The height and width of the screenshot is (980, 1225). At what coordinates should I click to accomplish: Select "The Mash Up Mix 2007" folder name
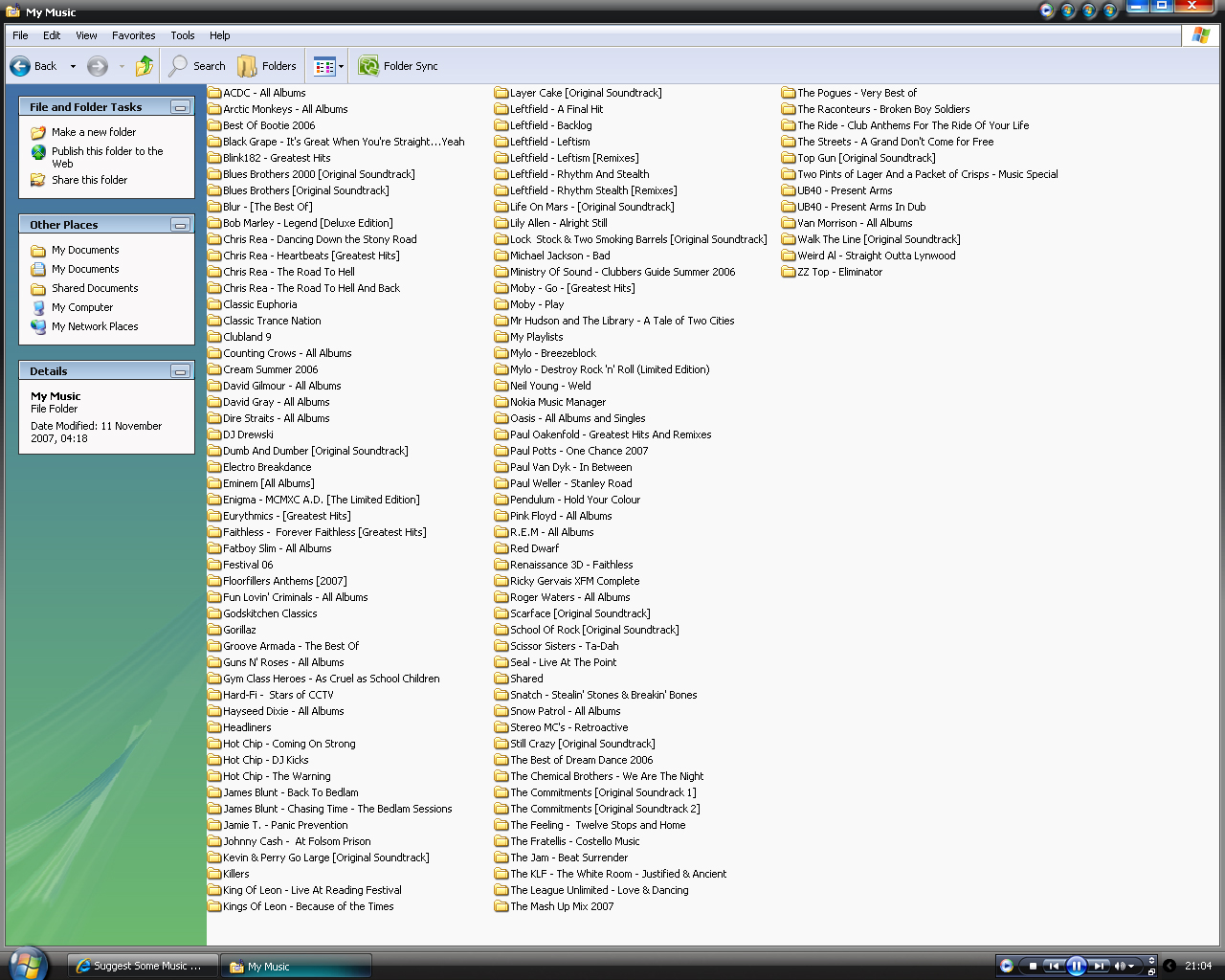click(562, 906)
